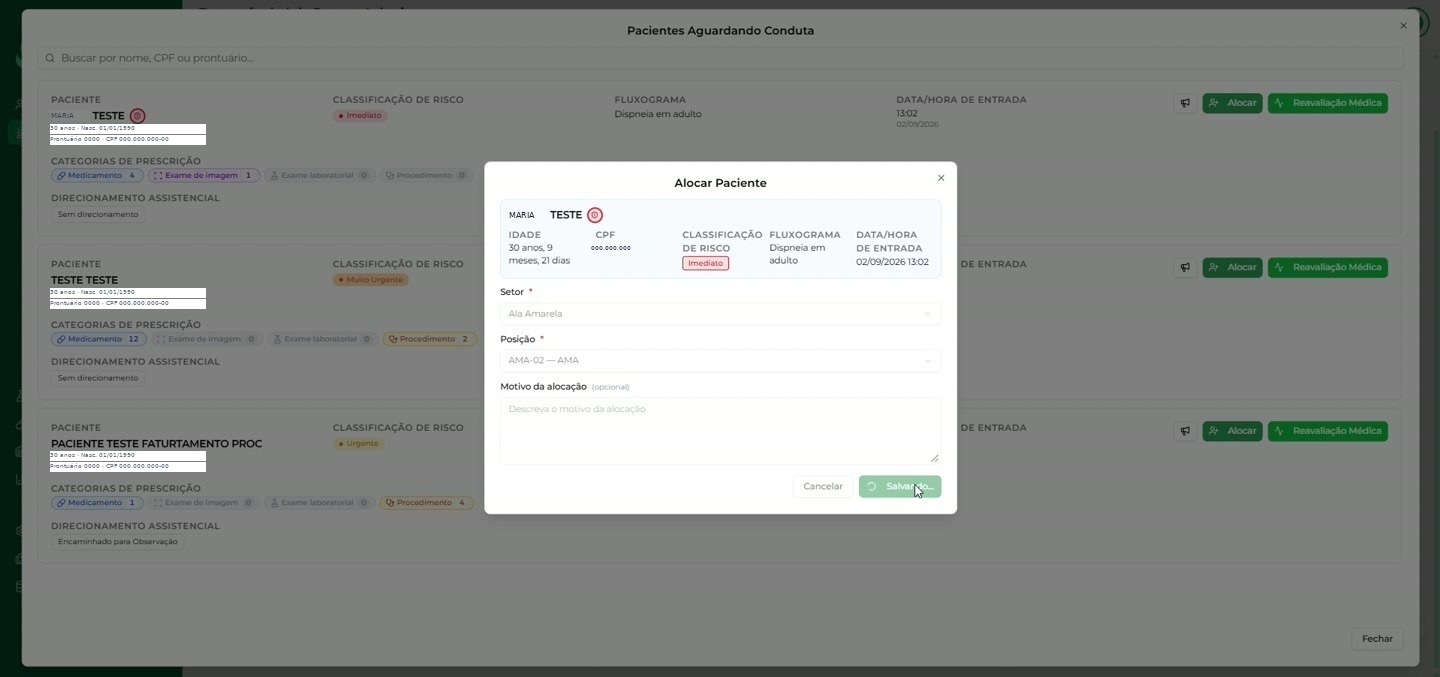Click the Medicamento 4 tag

pos(97,176)
